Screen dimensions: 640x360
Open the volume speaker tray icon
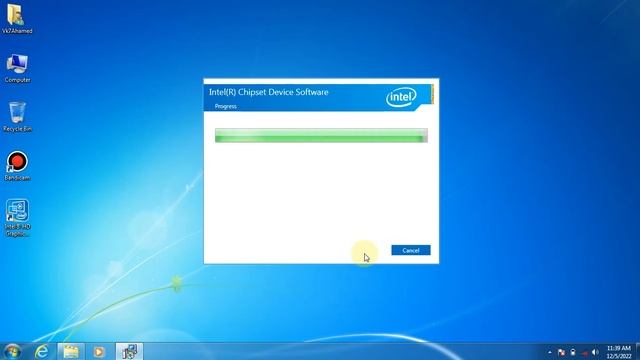click(595, 352)
